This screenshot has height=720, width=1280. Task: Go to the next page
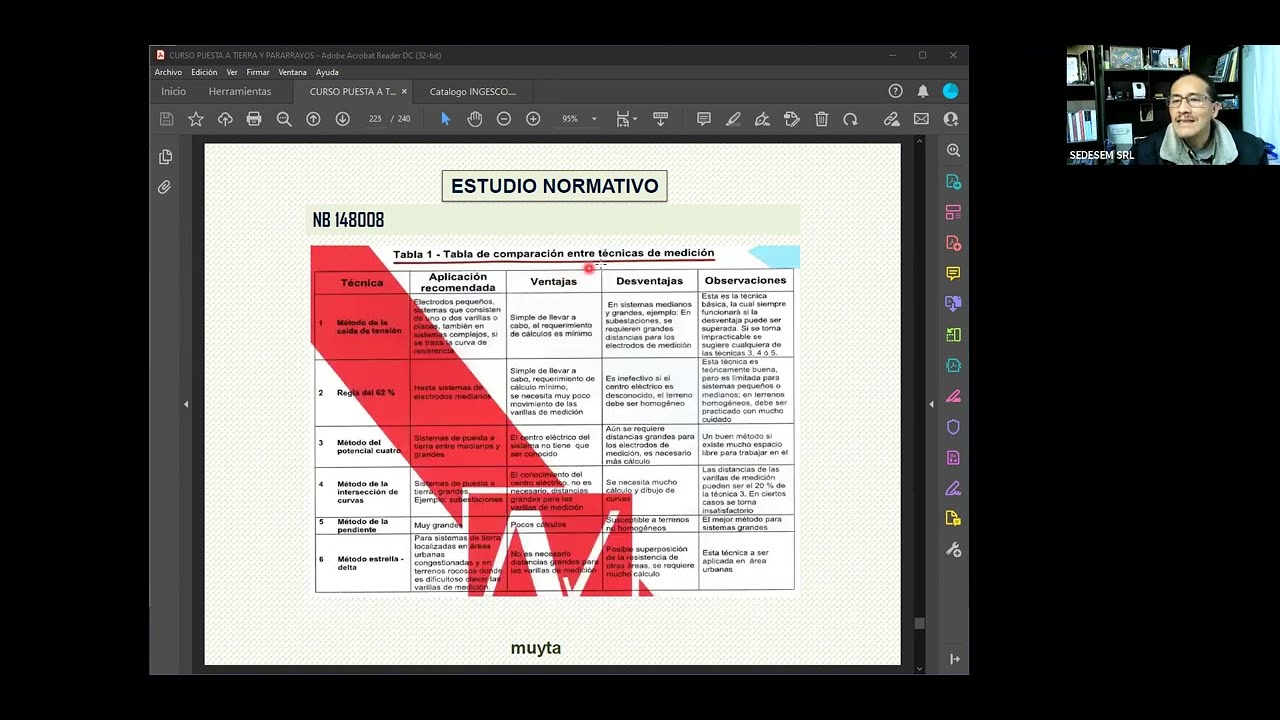[x=342, y=119]
